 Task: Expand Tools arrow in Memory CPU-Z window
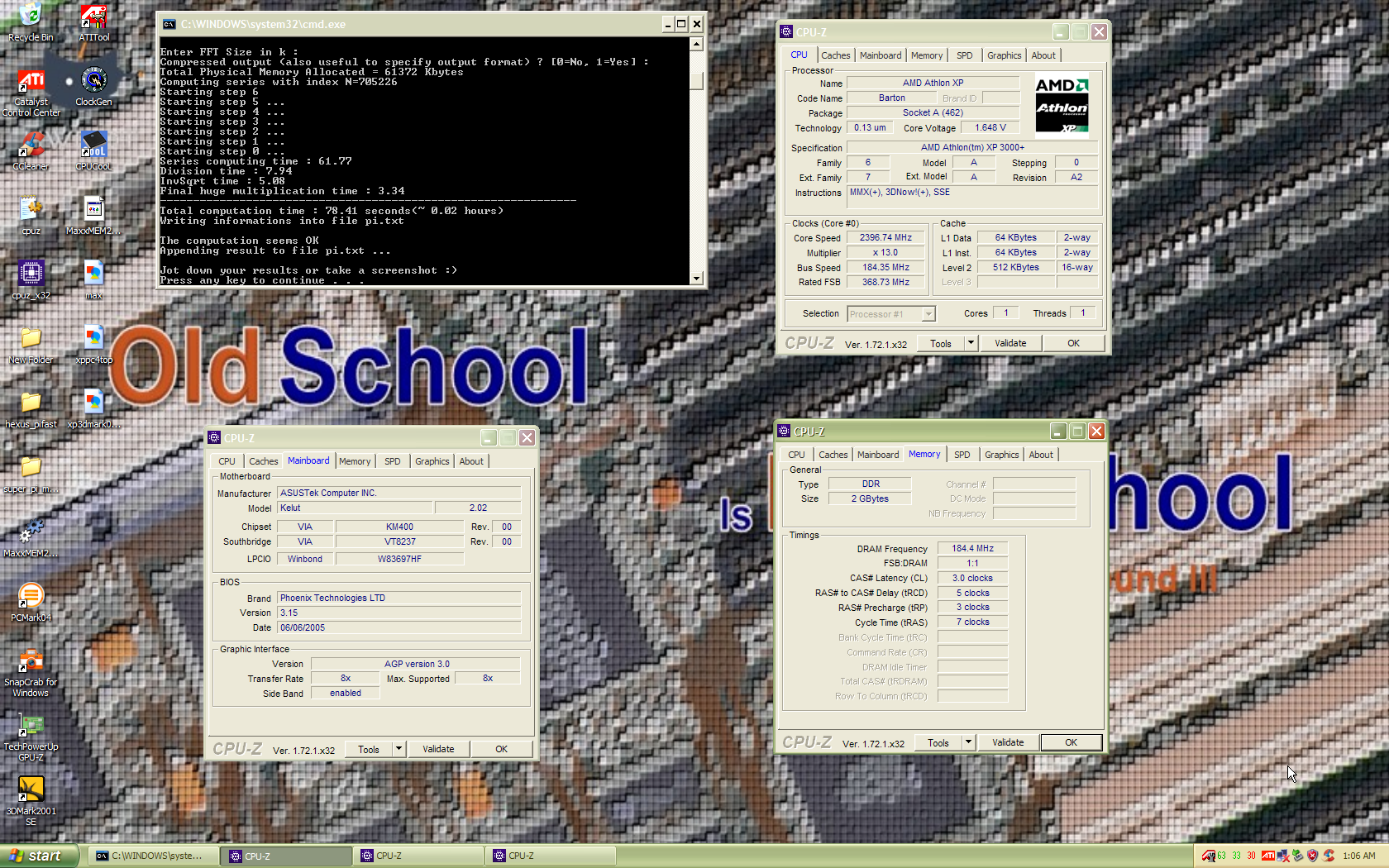(x=968, y=742)
